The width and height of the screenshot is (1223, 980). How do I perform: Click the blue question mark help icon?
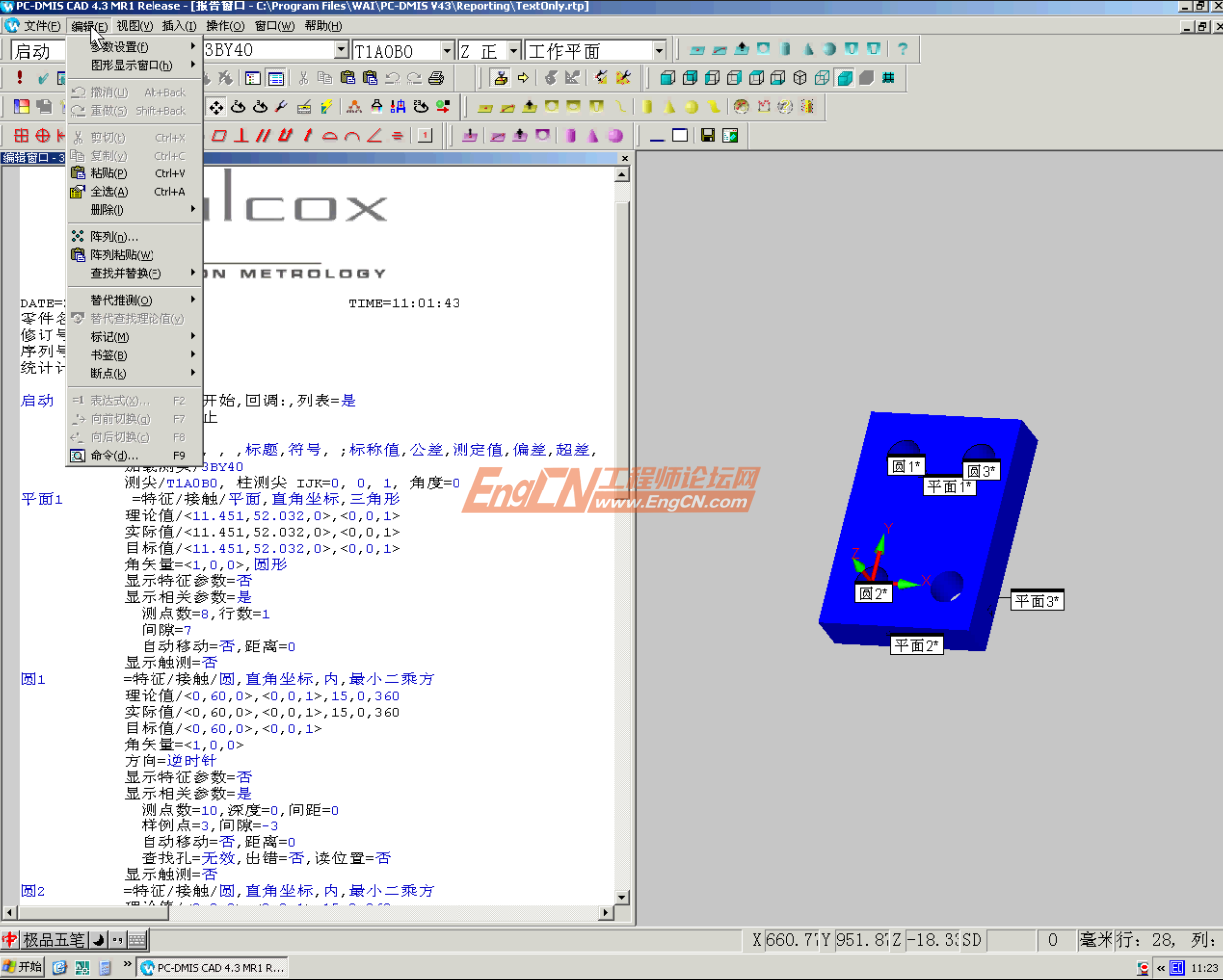pos(902,49)
